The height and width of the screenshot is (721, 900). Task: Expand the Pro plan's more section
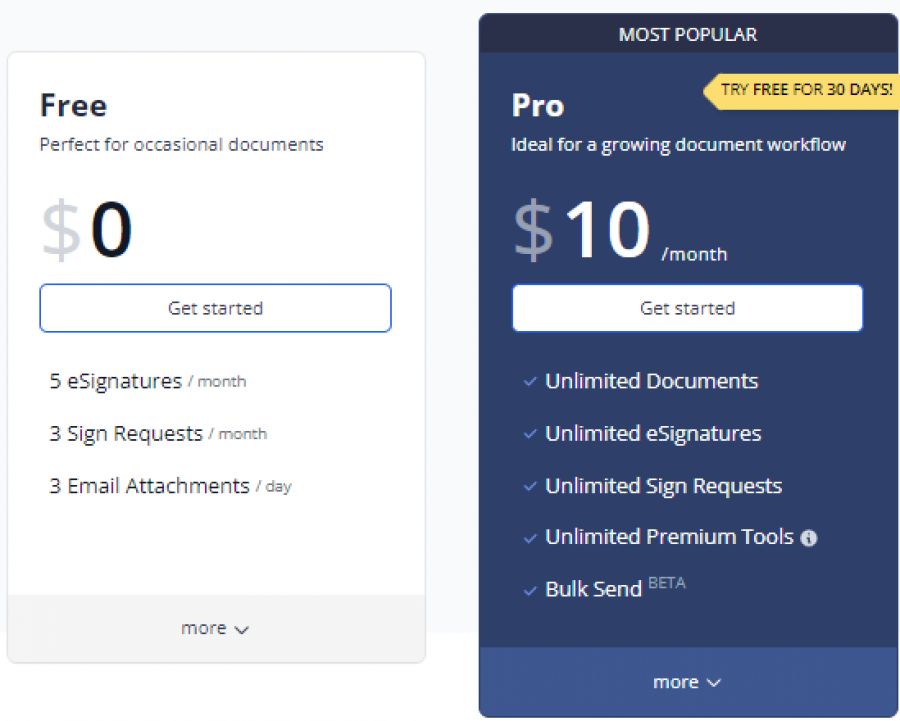point(687,682)
